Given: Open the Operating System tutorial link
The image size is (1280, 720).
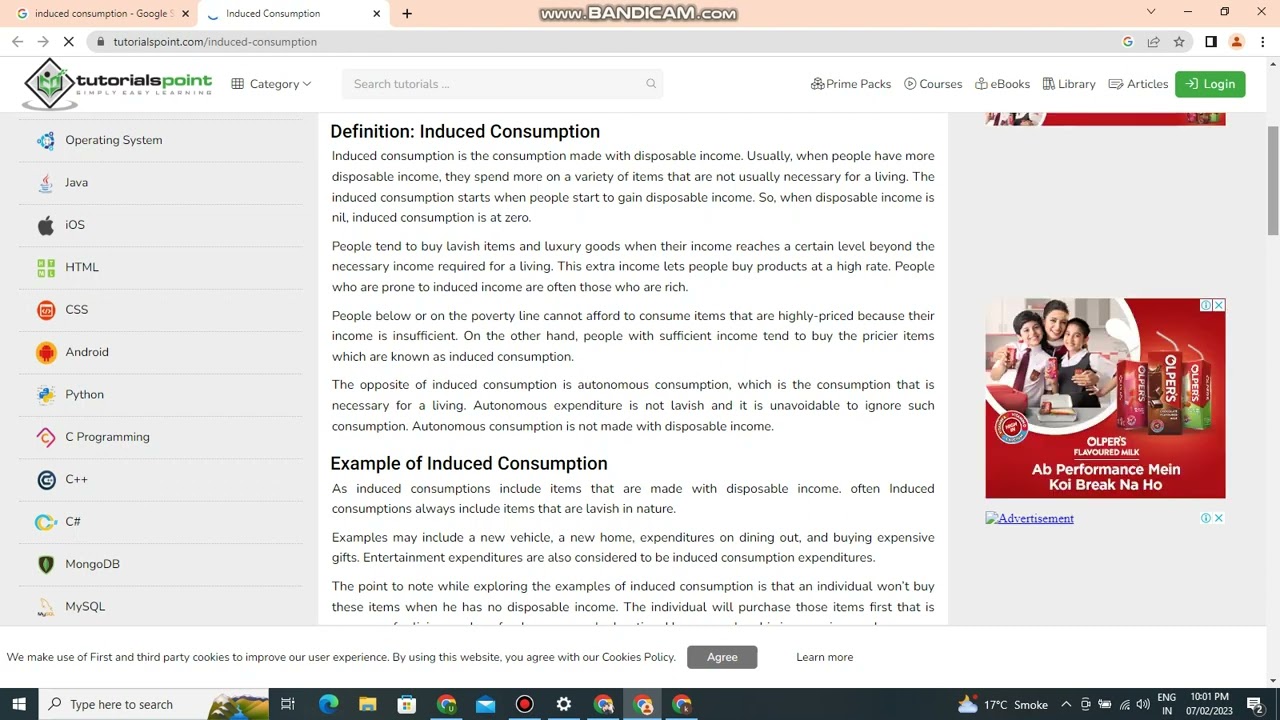Looking at the screenshot, I should [x=114, y=140].
